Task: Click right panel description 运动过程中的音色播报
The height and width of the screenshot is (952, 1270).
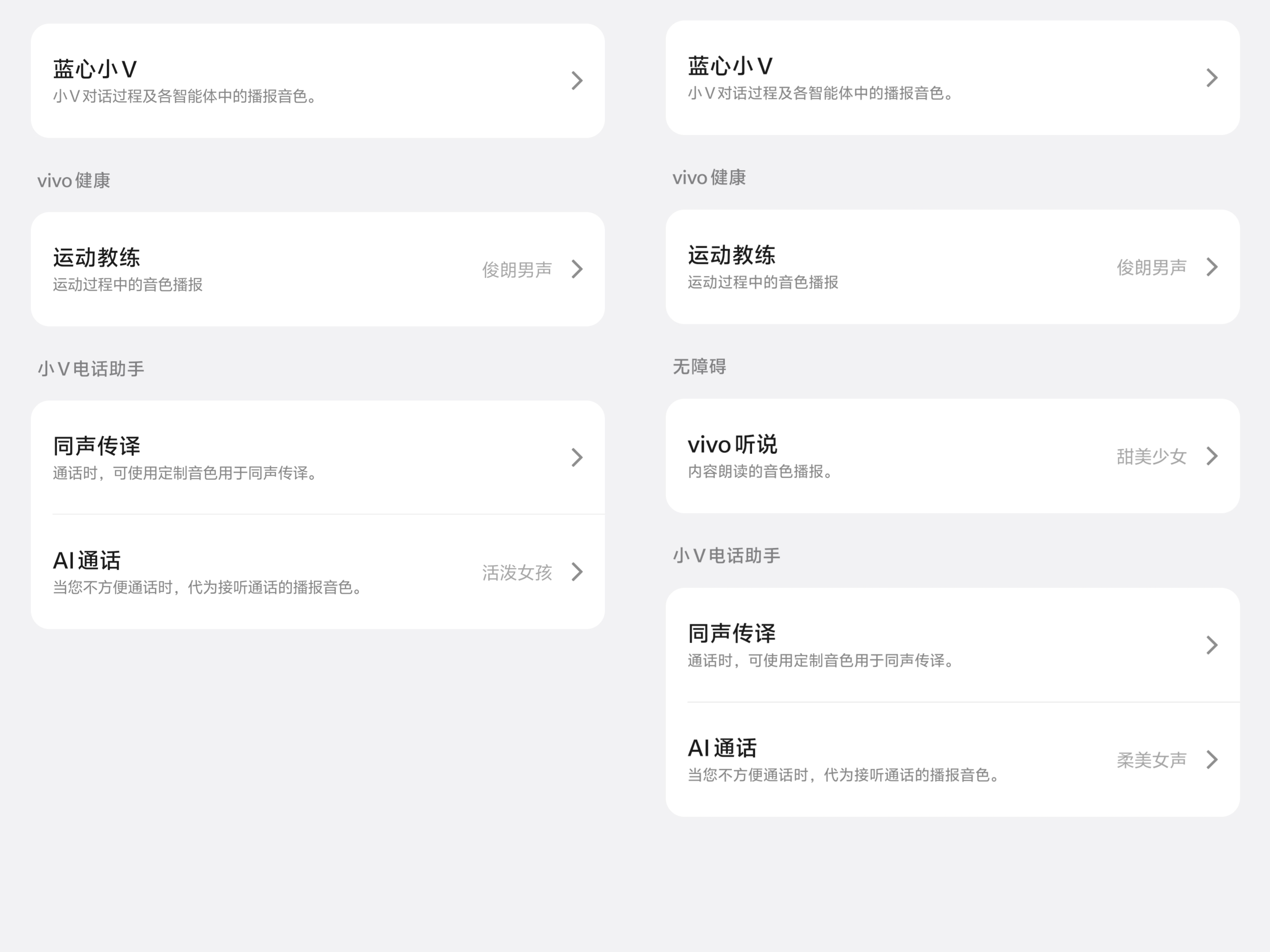Action: [763, 282]
